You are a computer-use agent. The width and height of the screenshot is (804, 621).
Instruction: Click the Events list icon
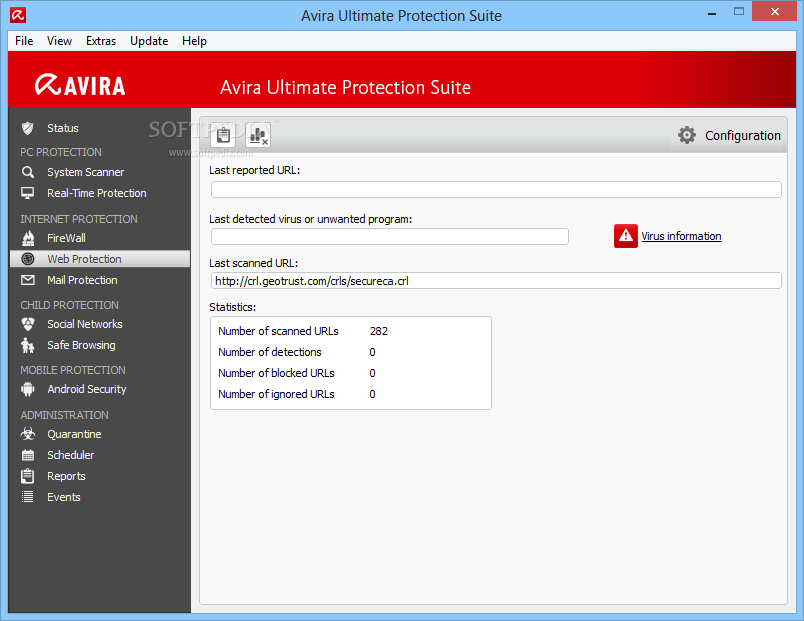28,497
